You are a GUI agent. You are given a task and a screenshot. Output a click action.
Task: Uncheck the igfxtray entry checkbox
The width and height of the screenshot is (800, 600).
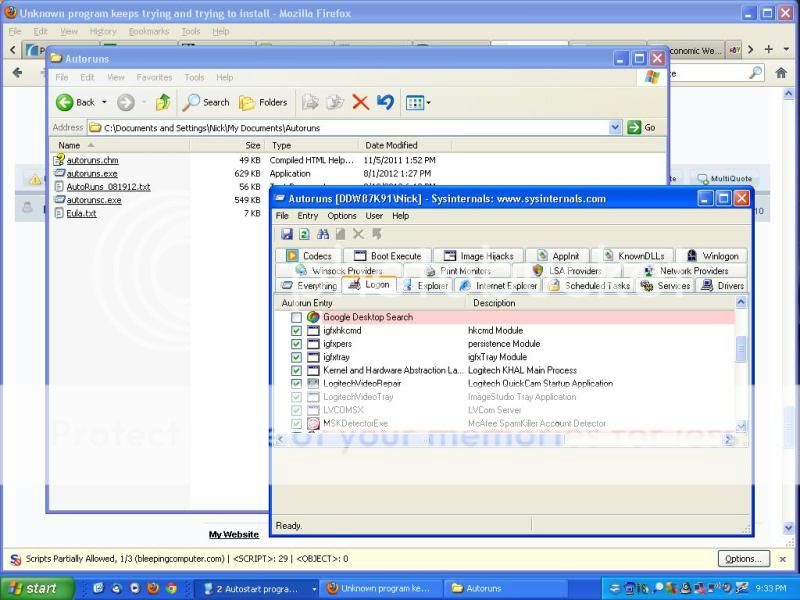pos(296,357)
